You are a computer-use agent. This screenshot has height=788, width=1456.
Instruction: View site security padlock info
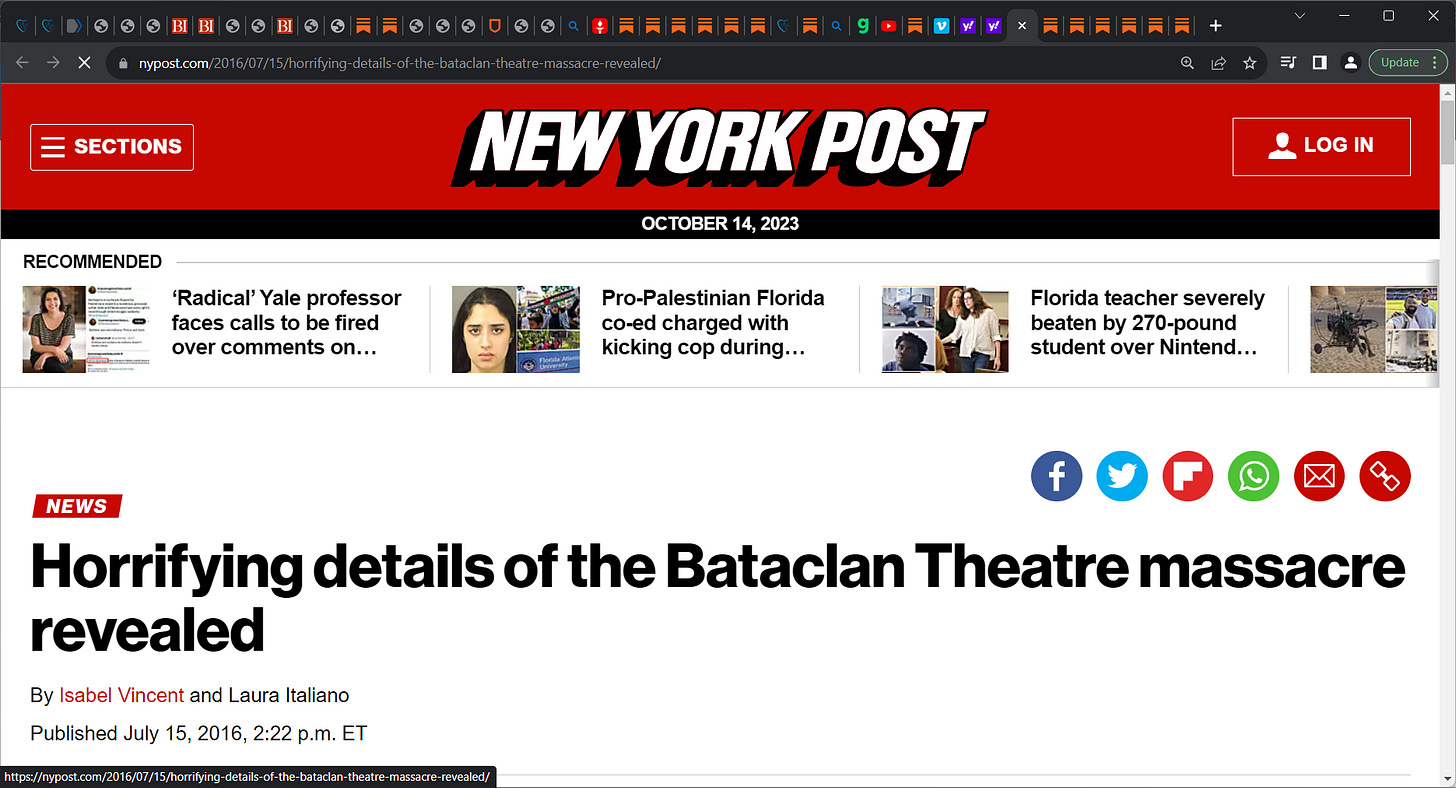pos(123,63)
